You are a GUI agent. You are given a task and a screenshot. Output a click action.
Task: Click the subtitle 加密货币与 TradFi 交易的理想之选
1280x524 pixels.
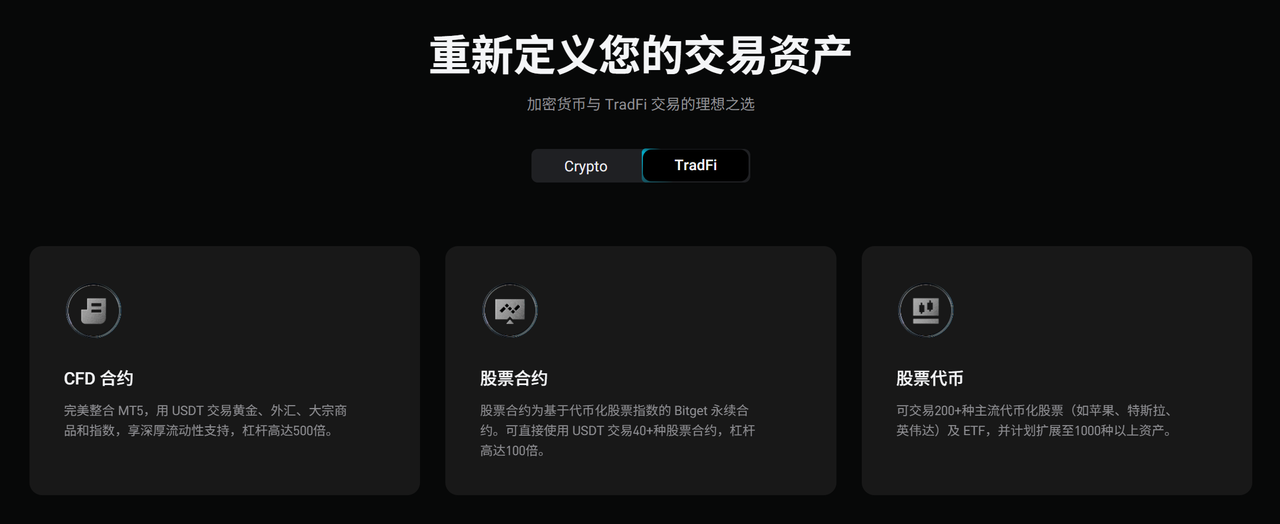640,104
